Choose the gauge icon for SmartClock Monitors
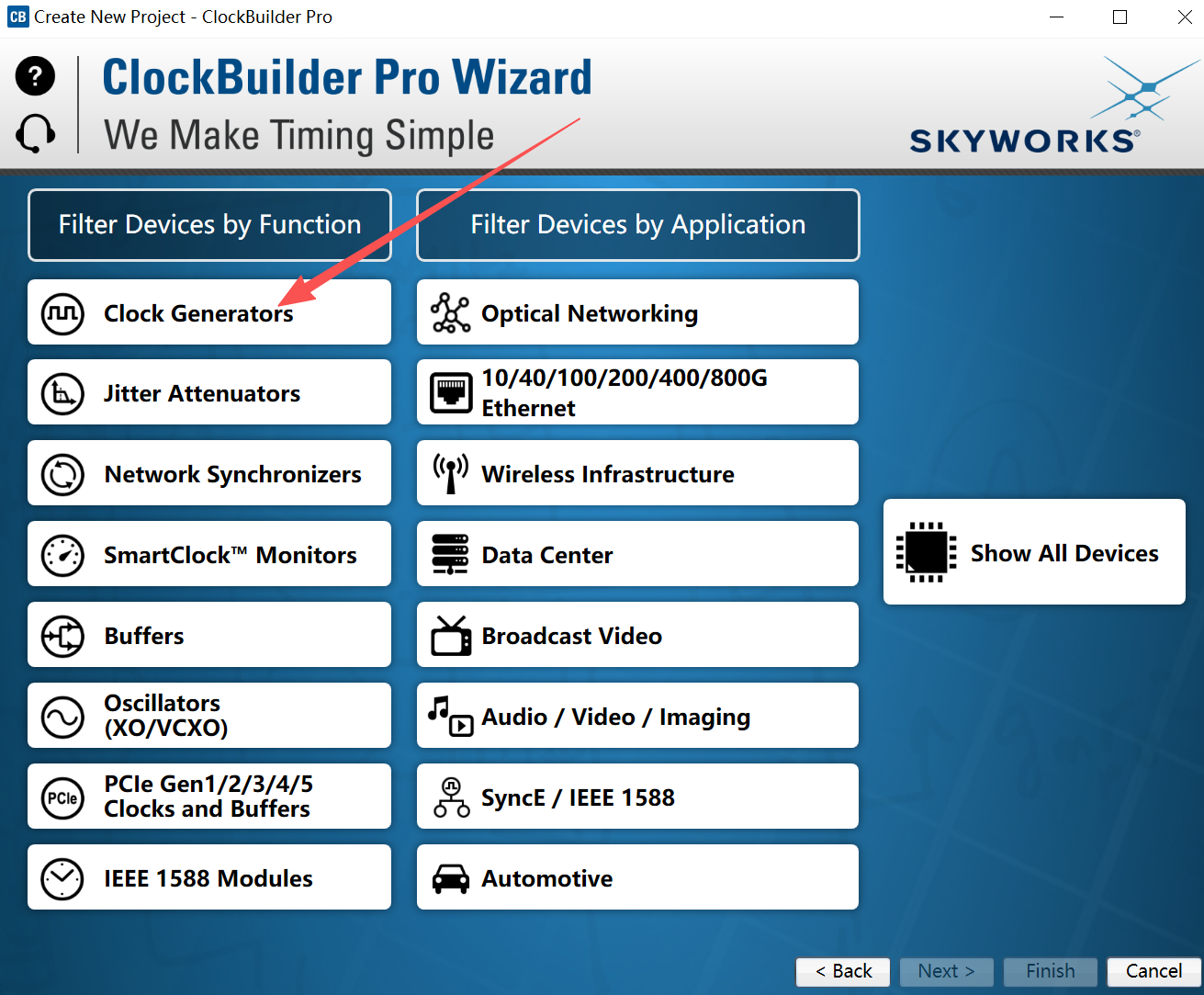The width and height of the screenshot is (1204, 995). (x=62, y=555)
